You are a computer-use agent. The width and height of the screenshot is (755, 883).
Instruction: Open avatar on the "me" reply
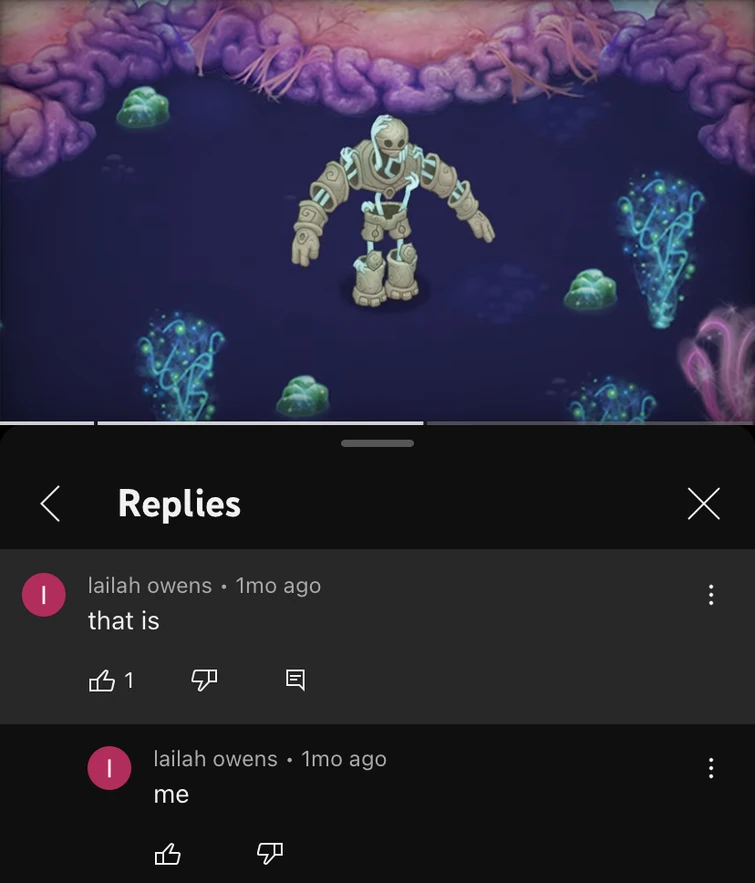click(x=109, y=768)
